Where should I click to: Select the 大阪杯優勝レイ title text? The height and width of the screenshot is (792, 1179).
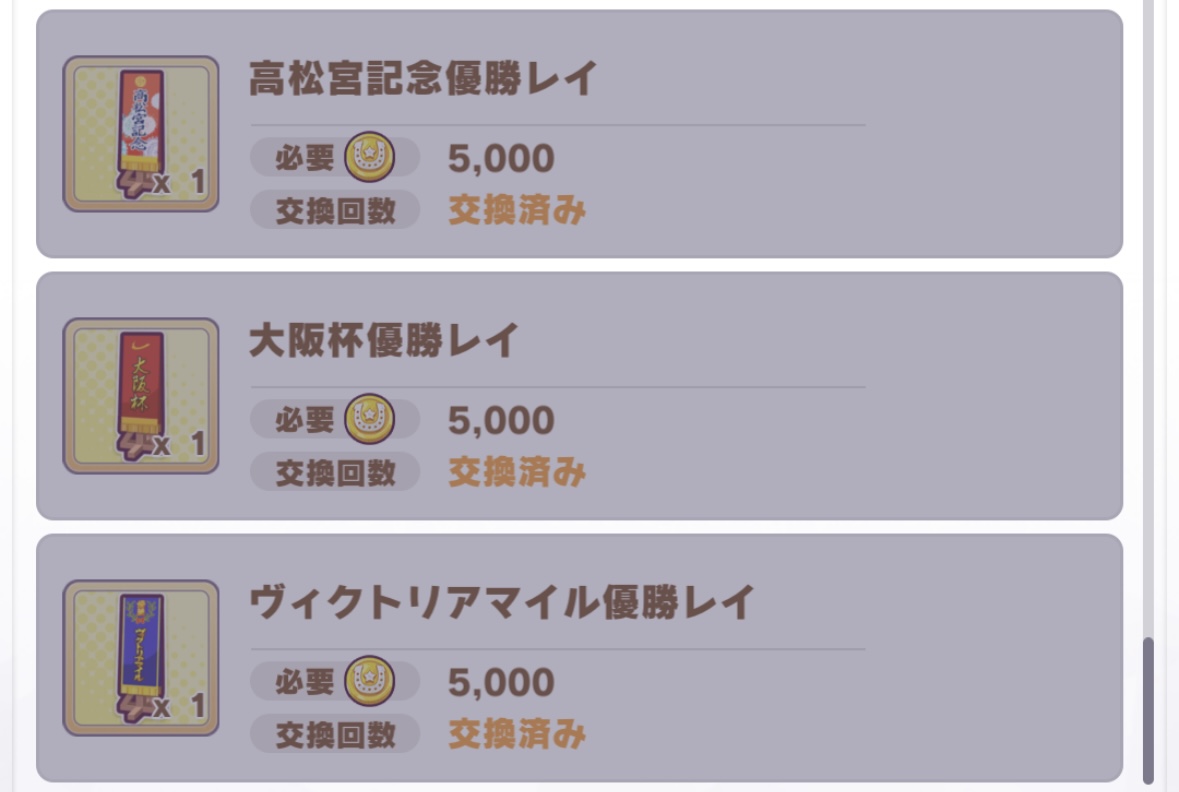(x=383, y=341)
